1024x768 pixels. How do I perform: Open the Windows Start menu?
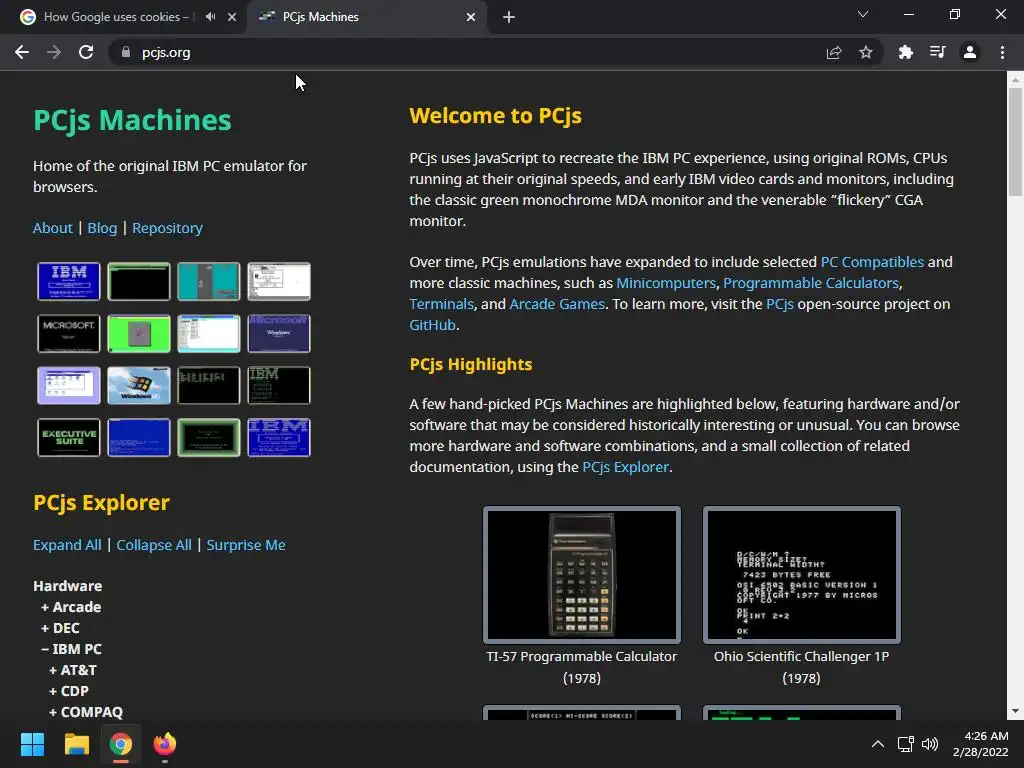tap(32, 744)
